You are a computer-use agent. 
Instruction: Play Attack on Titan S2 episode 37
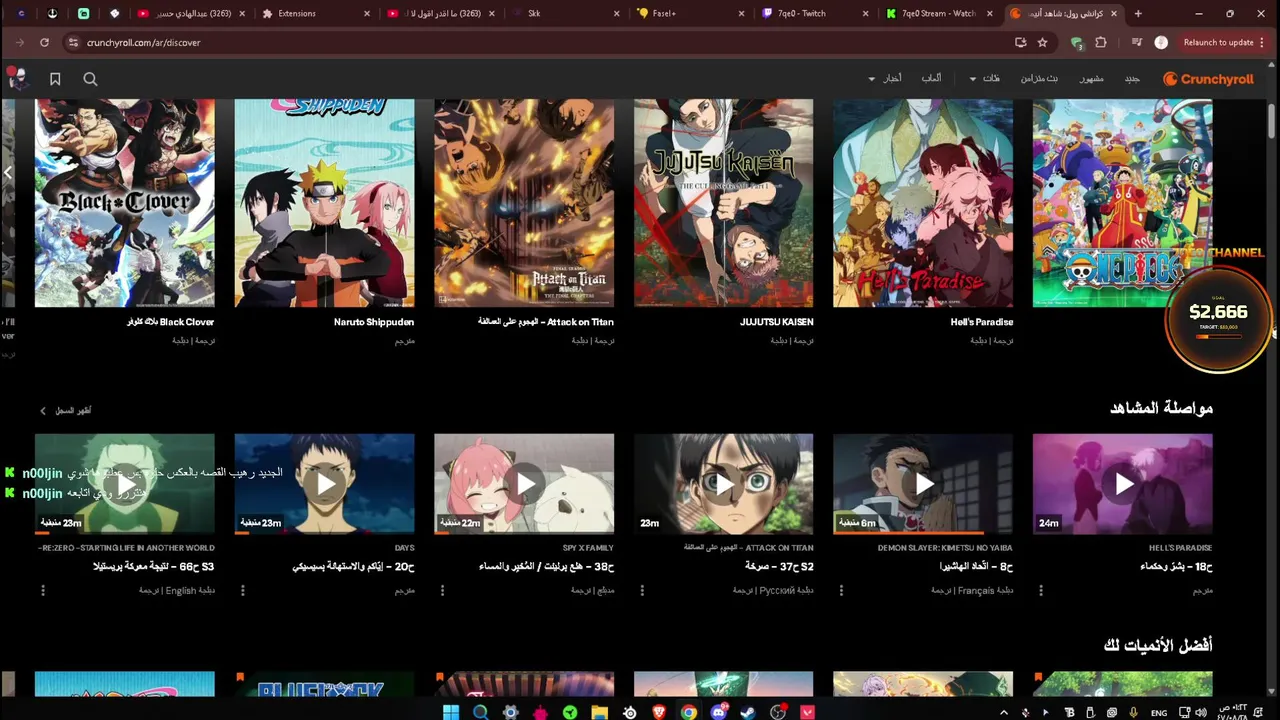point(724,484)
